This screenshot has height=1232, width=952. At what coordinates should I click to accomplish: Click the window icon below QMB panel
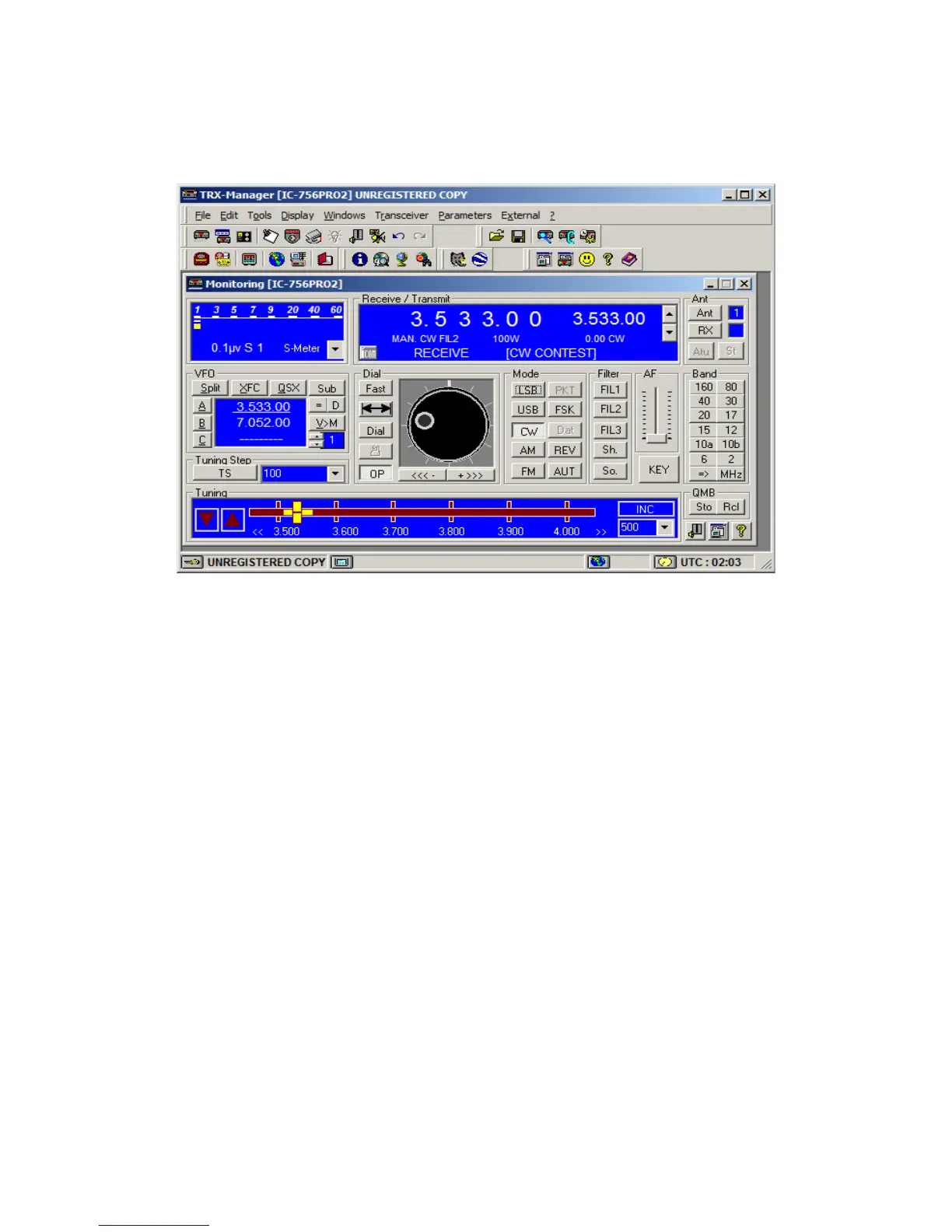tap(719, 530)
